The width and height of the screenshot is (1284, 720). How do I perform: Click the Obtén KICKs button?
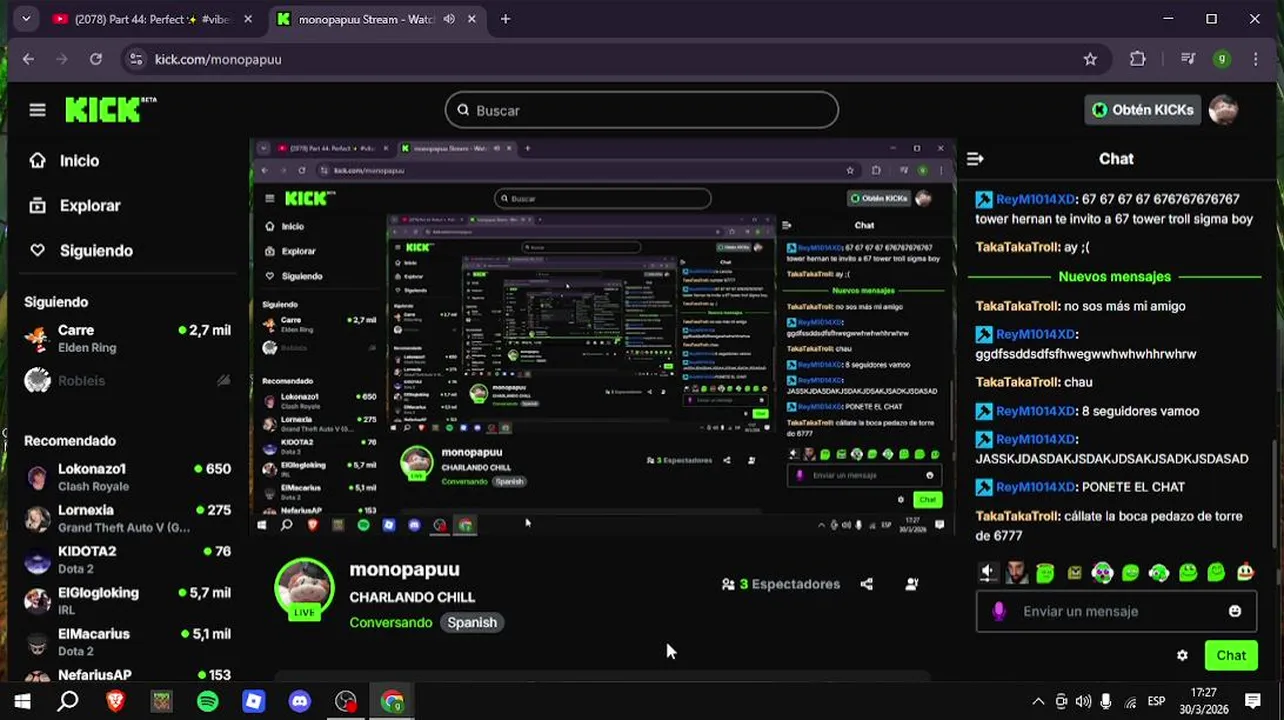pyautogui.click(x=1143, y=110)
